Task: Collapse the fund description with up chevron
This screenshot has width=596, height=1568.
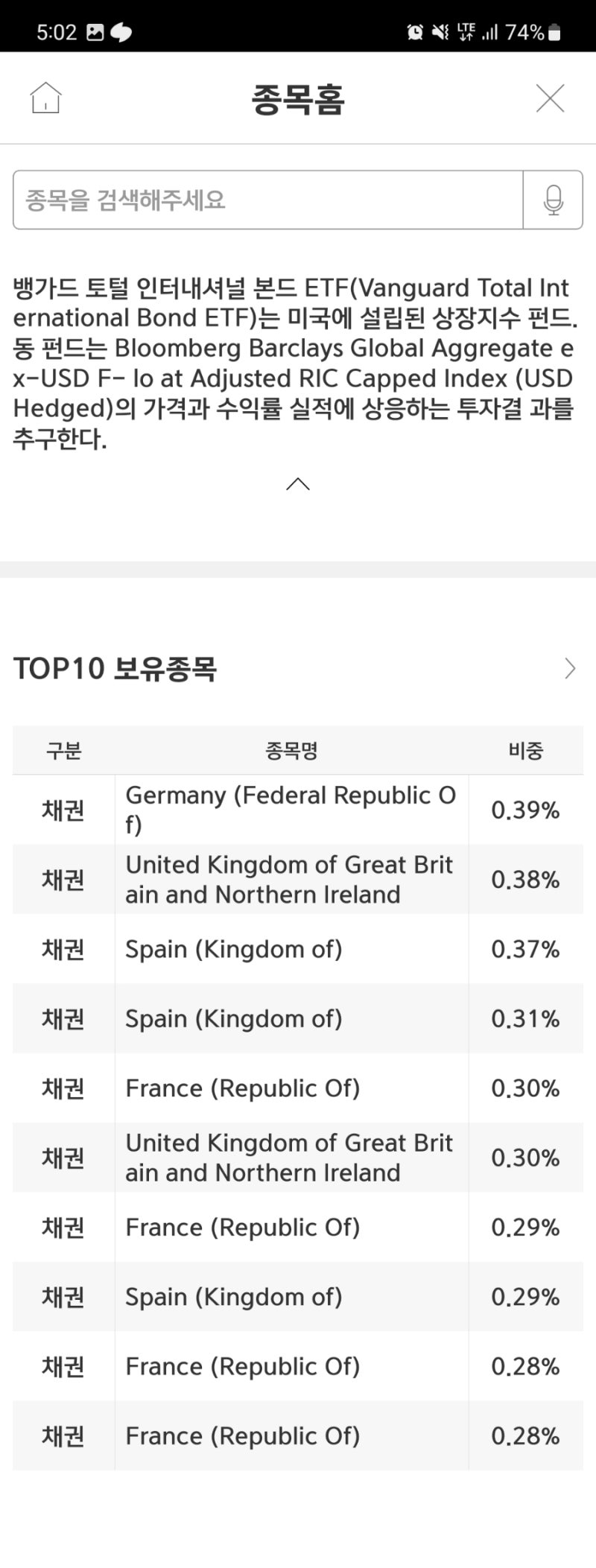Action: coord(298,484)
